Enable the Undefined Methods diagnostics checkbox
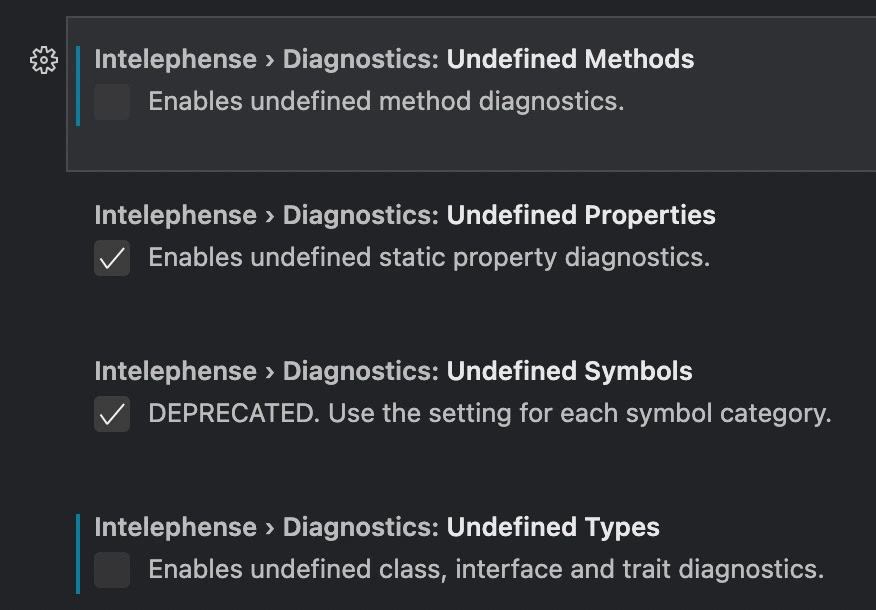 (112, 102)
